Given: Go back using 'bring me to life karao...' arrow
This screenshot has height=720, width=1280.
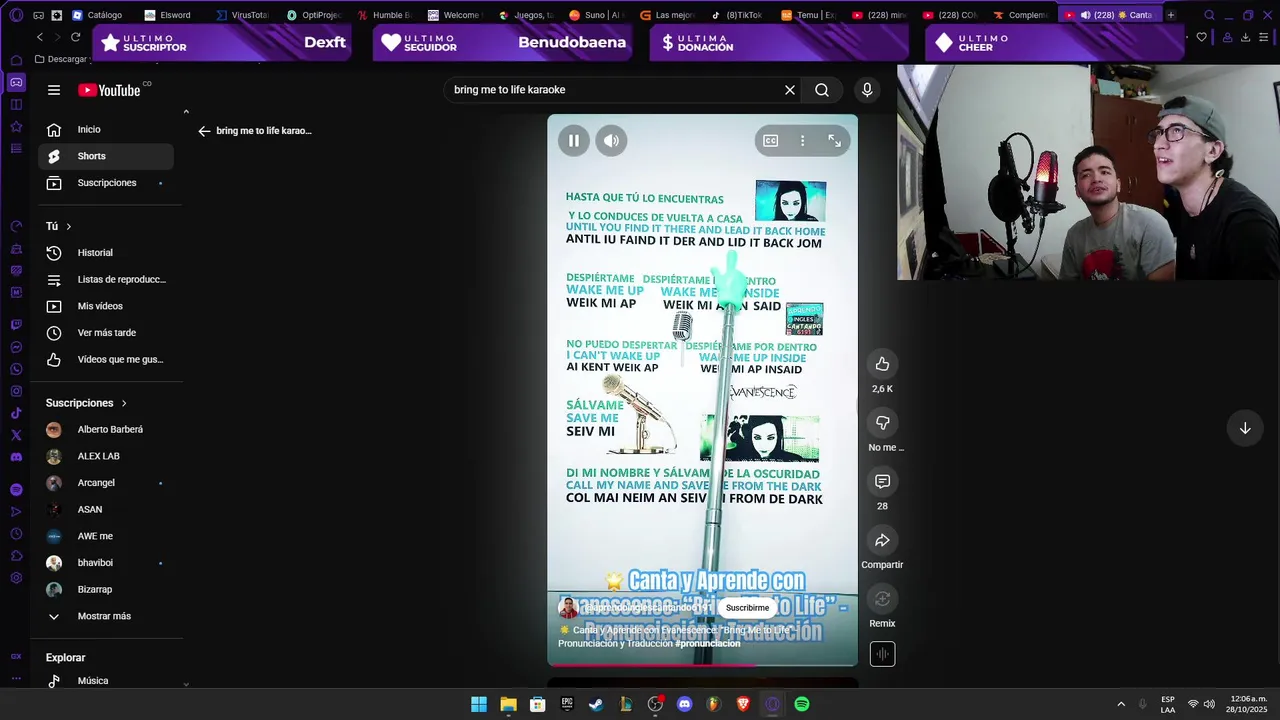Looking at the screenshot, I should [204, 131].
